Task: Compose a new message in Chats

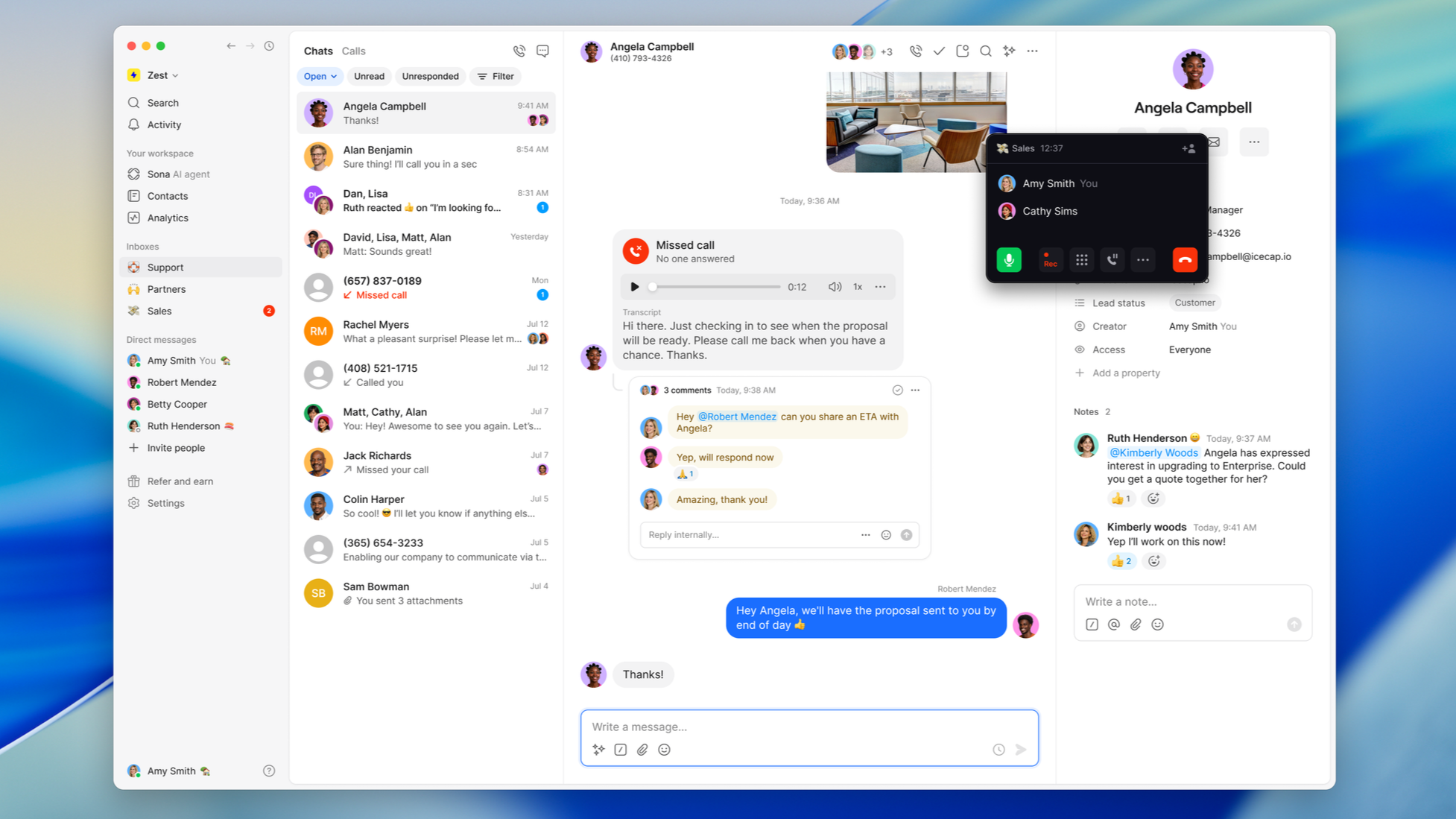Action: [542, 51]
